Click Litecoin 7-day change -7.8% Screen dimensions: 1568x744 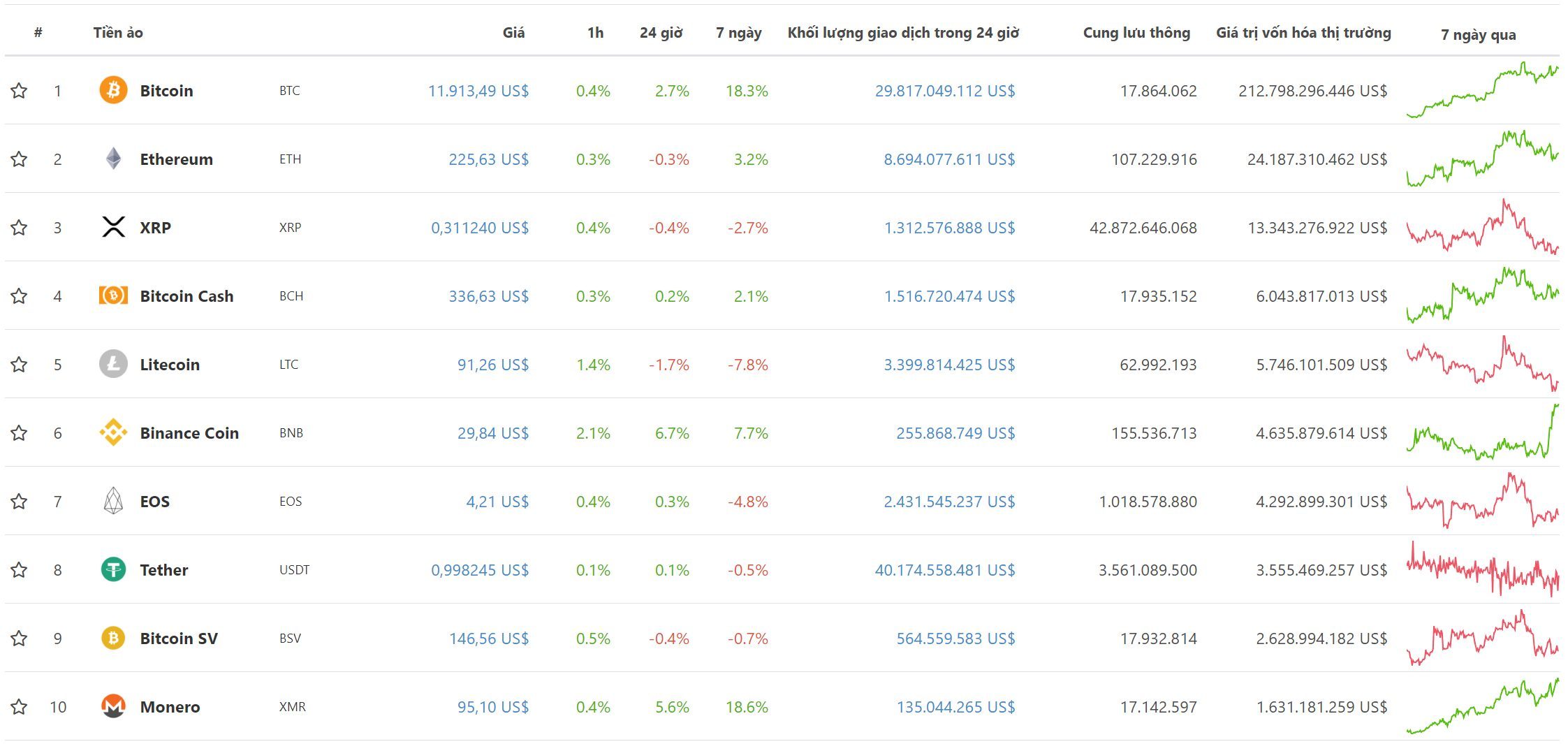747,364
